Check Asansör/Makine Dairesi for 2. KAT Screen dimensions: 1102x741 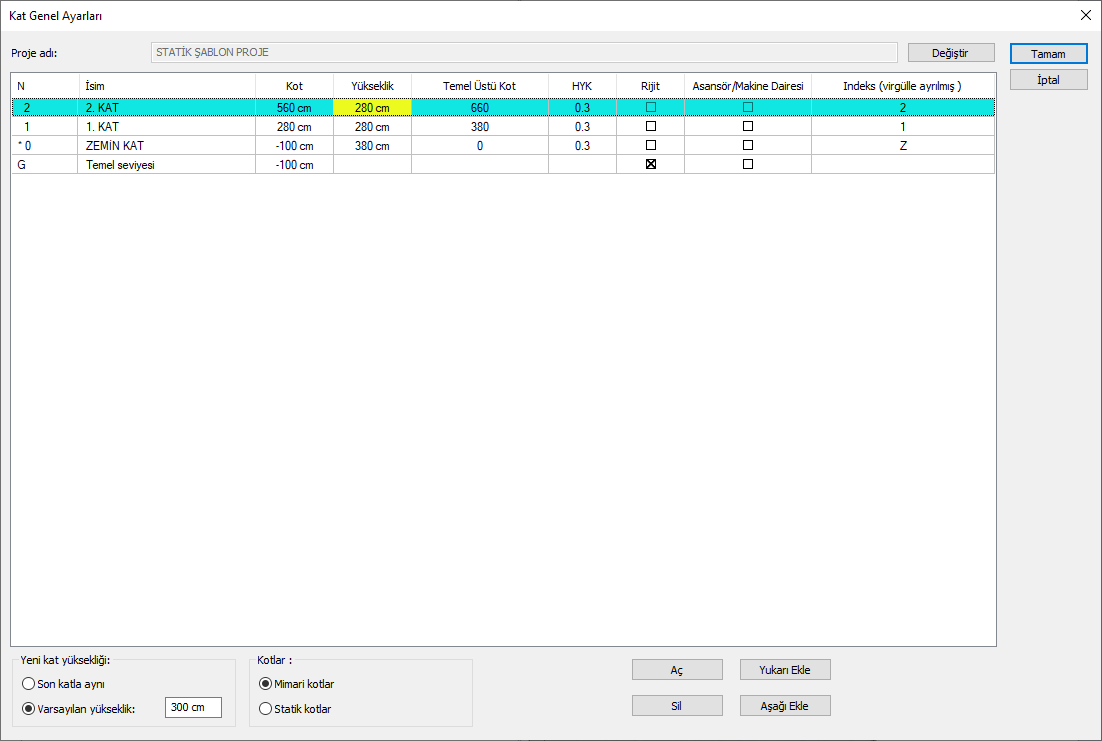click(748, 108)
